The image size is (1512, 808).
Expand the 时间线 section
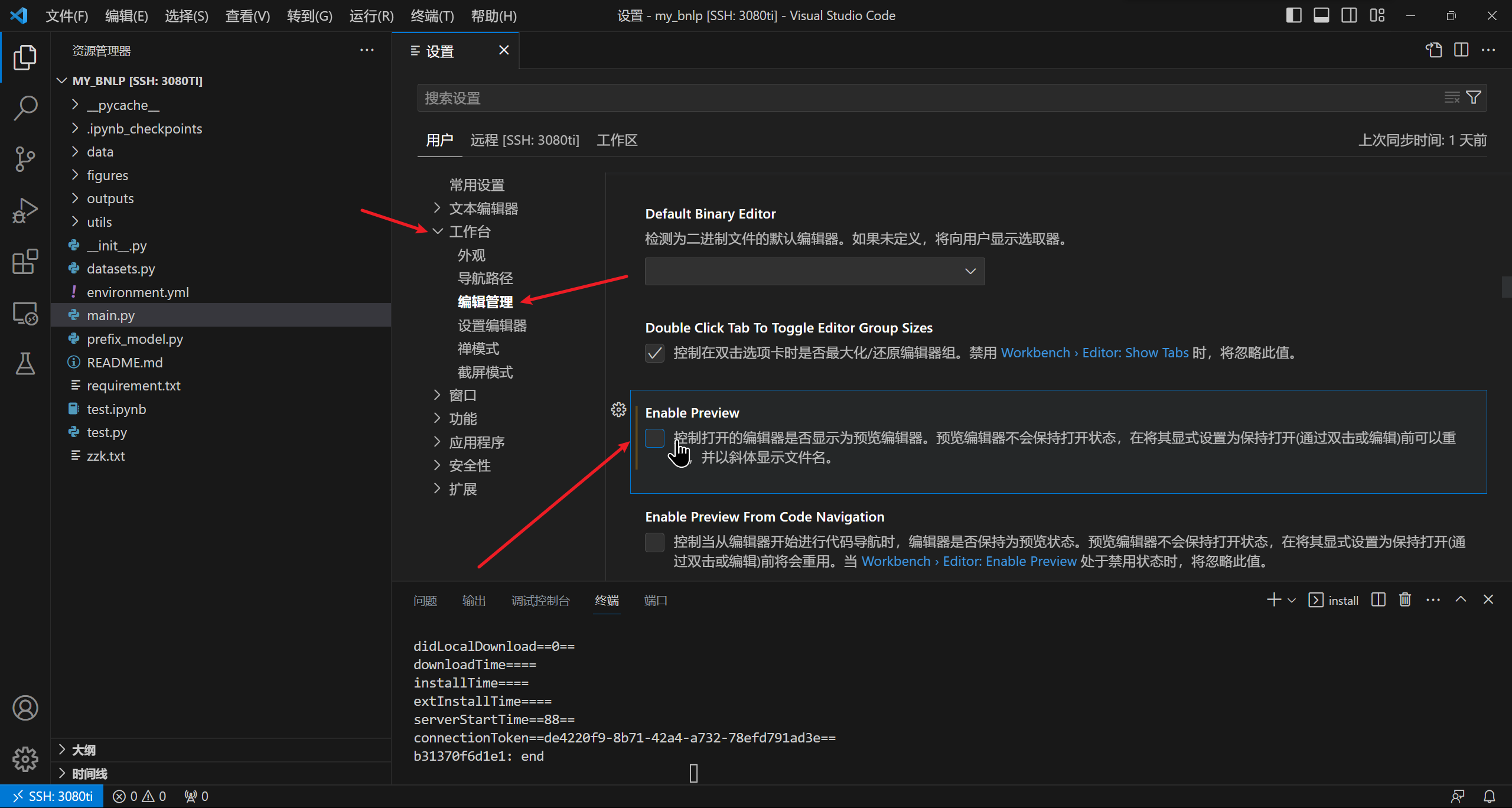pyautogui.click(x=221, y=774)
